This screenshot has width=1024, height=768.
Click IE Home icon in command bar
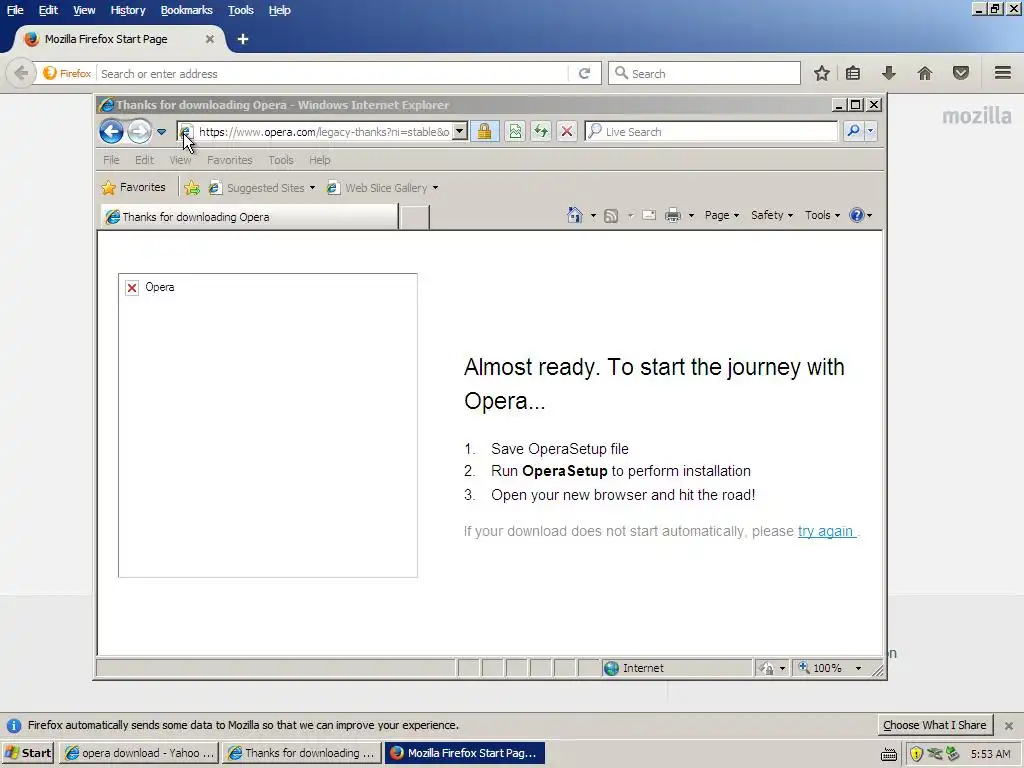pos(574,215)
